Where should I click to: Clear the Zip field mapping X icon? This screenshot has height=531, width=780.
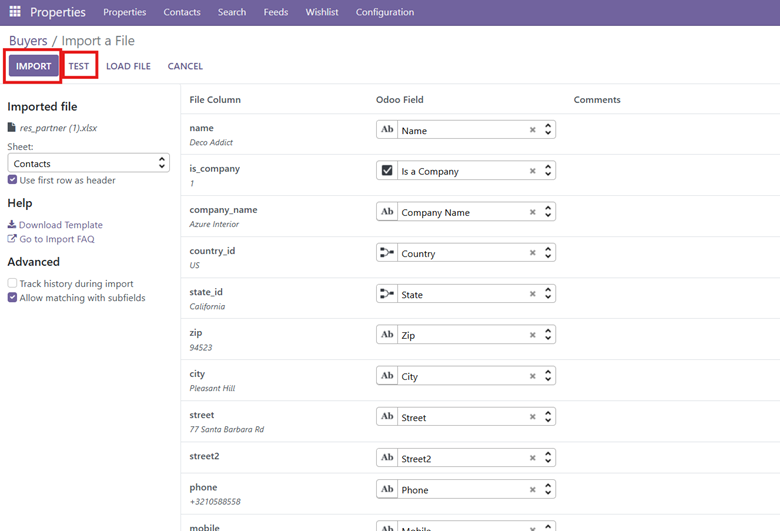[532, 335]
